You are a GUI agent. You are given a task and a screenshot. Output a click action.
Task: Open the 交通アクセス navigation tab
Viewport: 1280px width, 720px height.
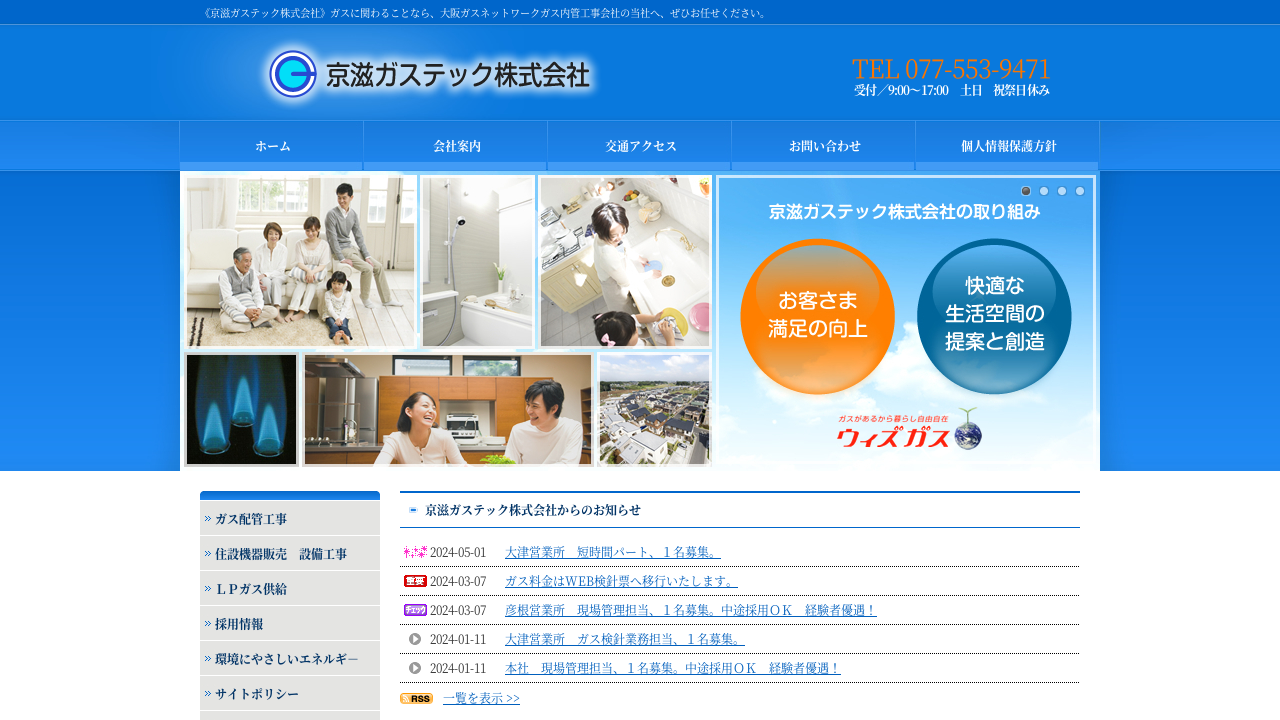tap(640, 146)
